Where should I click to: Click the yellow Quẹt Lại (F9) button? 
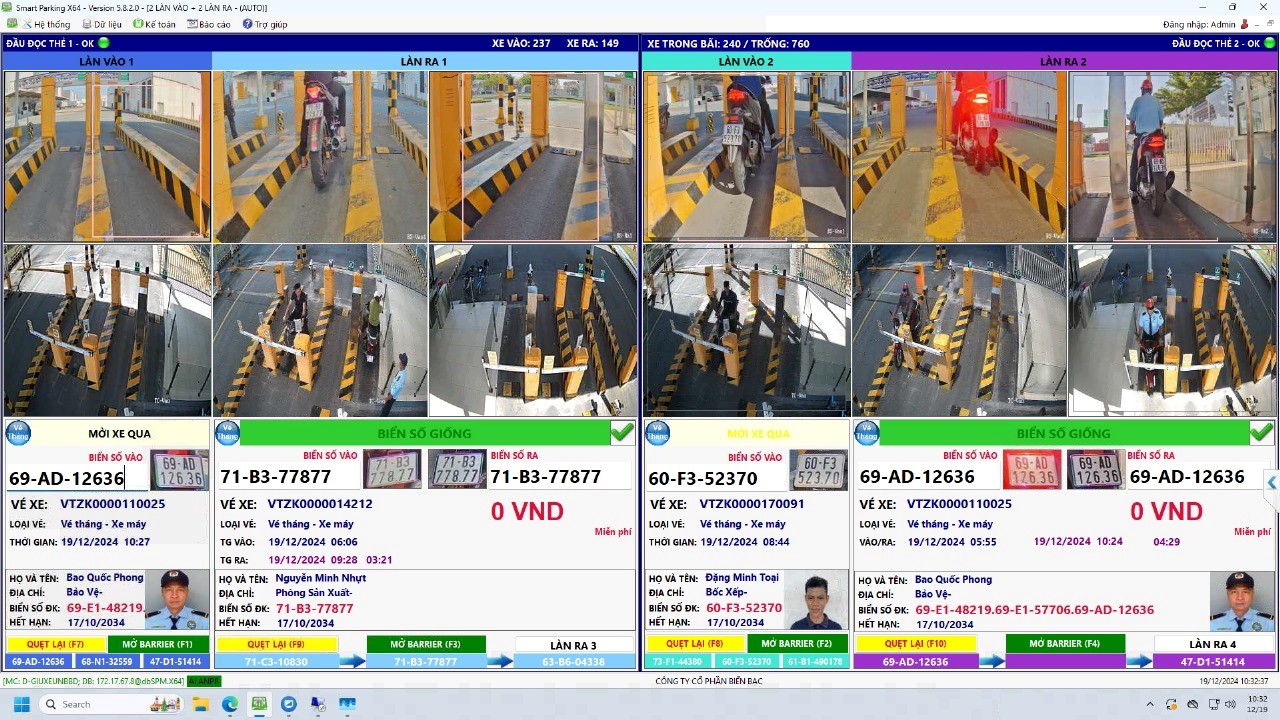coord(276,644)
